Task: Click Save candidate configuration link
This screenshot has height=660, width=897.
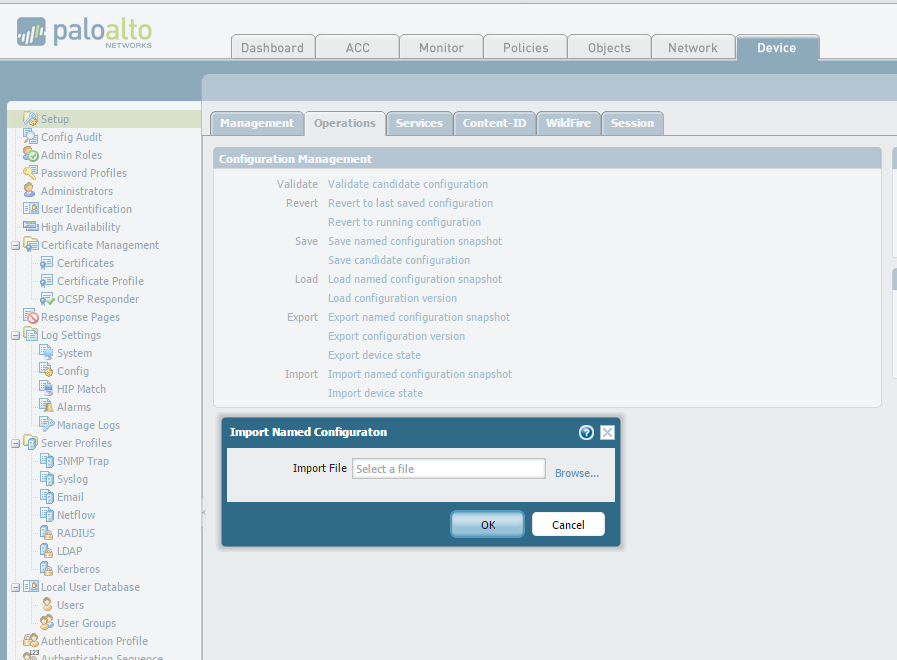Action: click(x=399, y=260)
